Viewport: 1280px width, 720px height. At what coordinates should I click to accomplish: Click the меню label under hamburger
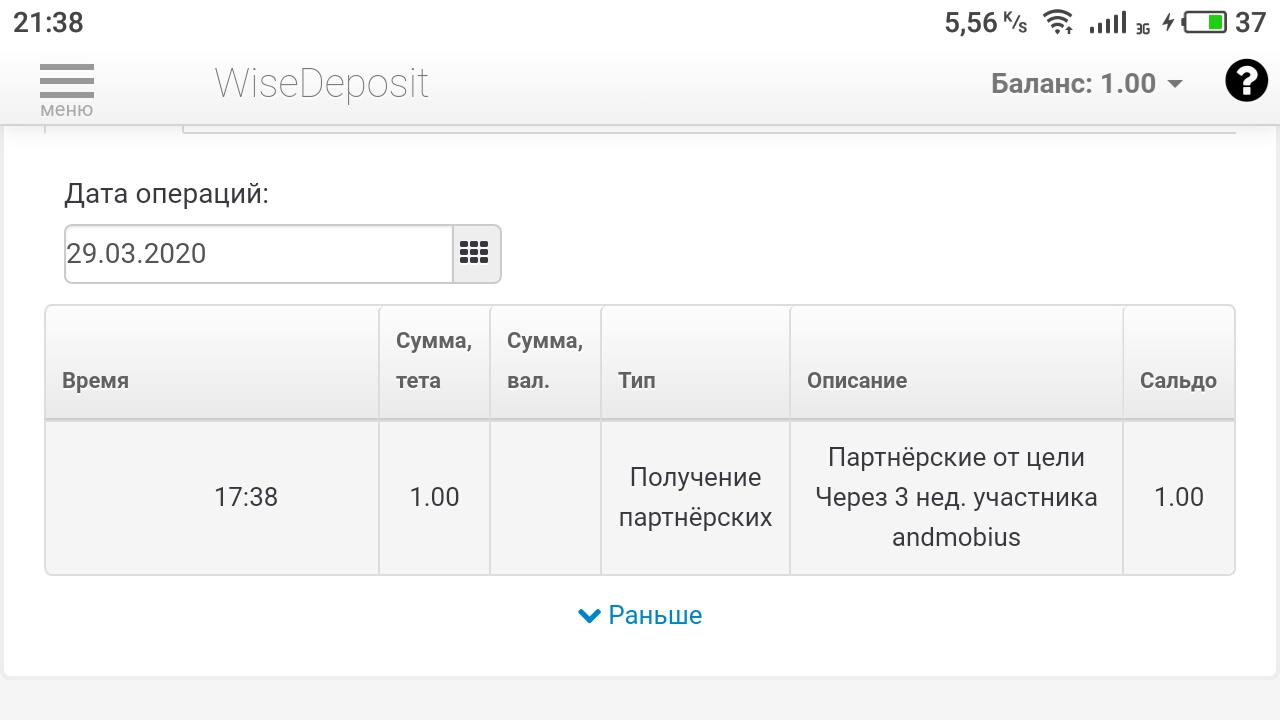(67, 110)
